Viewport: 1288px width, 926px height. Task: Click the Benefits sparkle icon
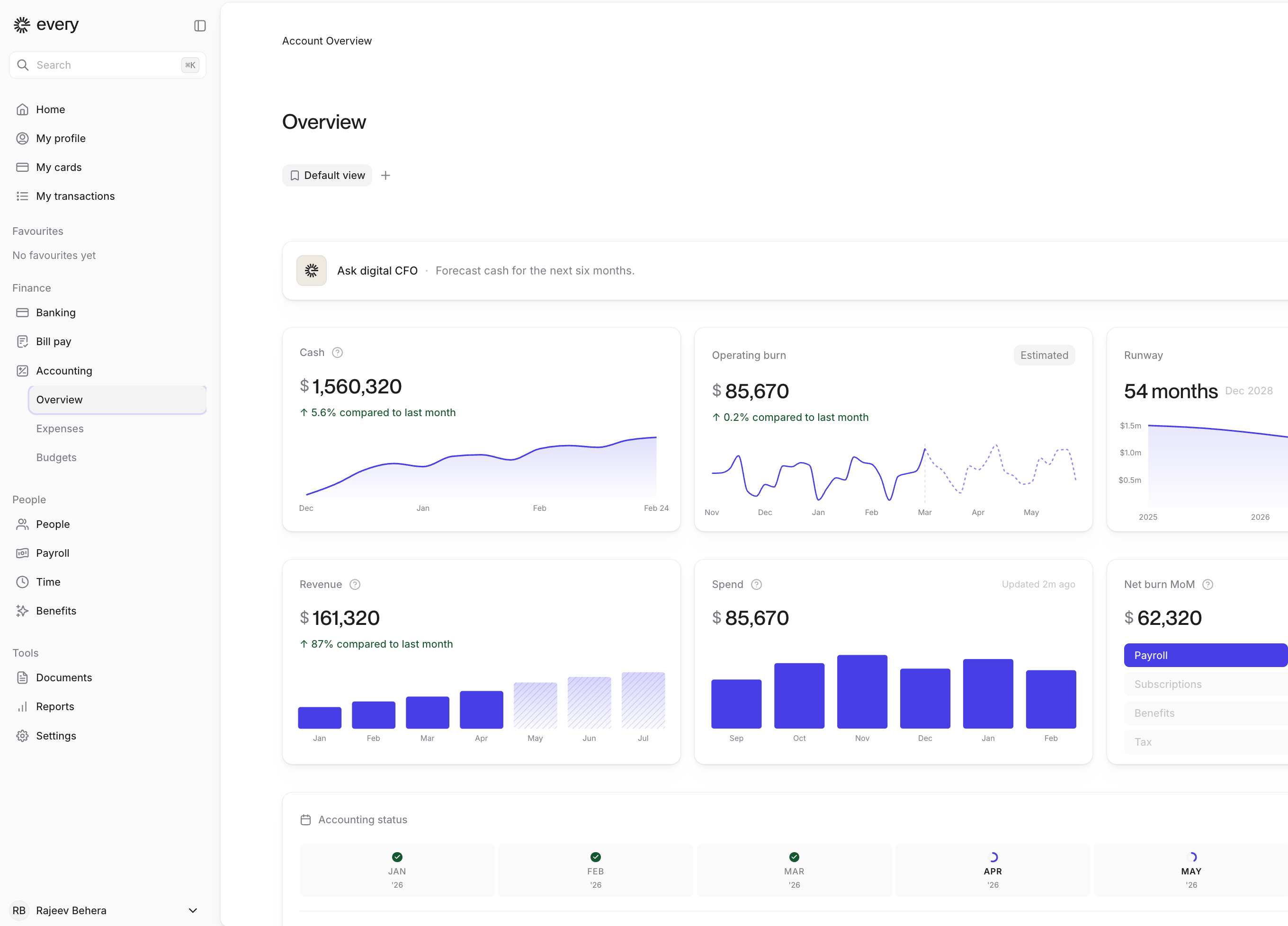pos(22,611)
